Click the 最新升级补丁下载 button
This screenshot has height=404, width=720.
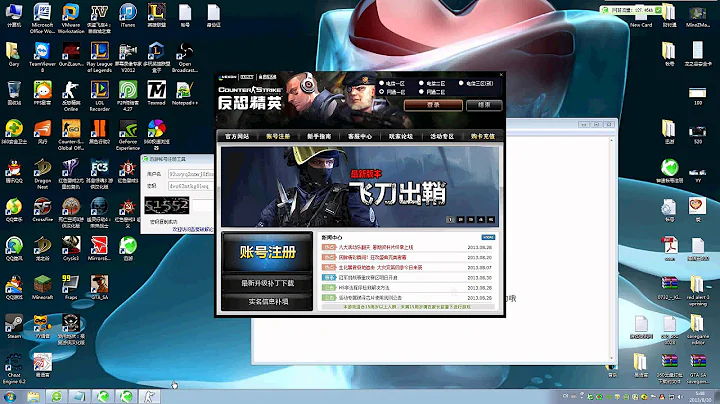point(267,283)
